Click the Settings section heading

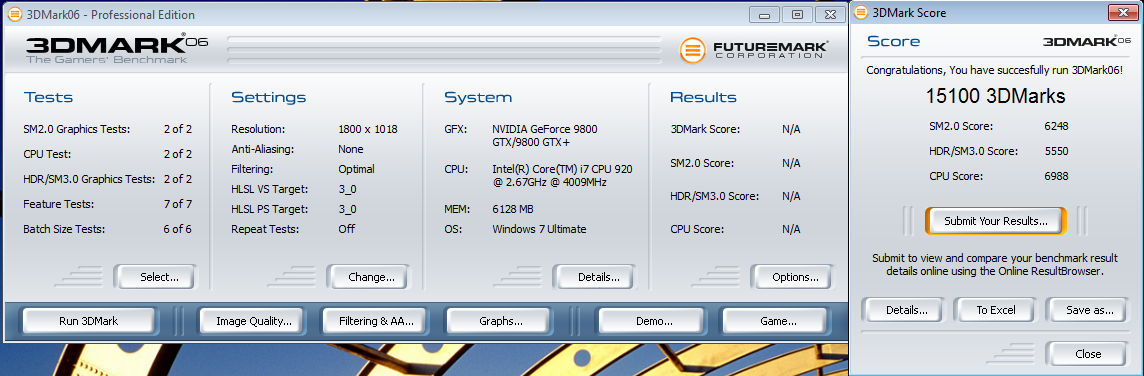[x=268, y=98]
